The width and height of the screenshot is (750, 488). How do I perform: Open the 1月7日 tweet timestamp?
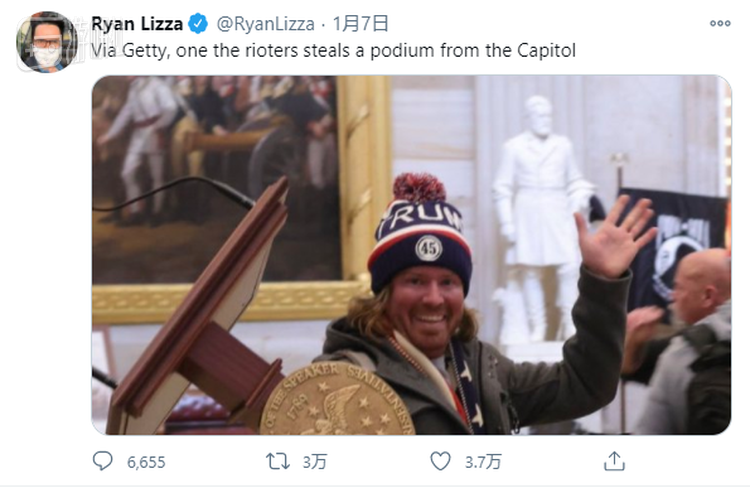360,23
